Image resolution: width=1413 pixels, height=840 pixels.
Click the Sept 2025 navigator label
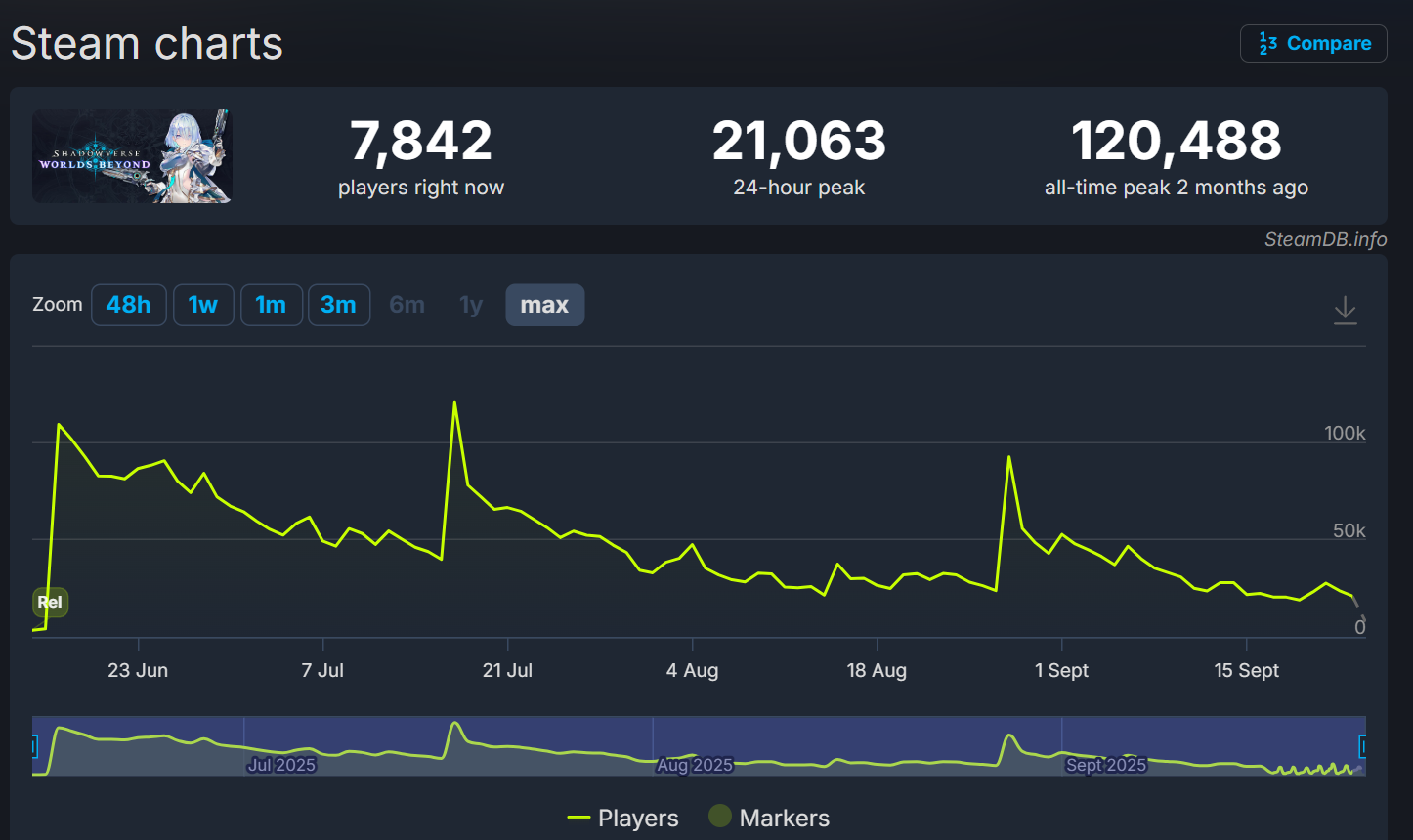[x=1106, y=765]
